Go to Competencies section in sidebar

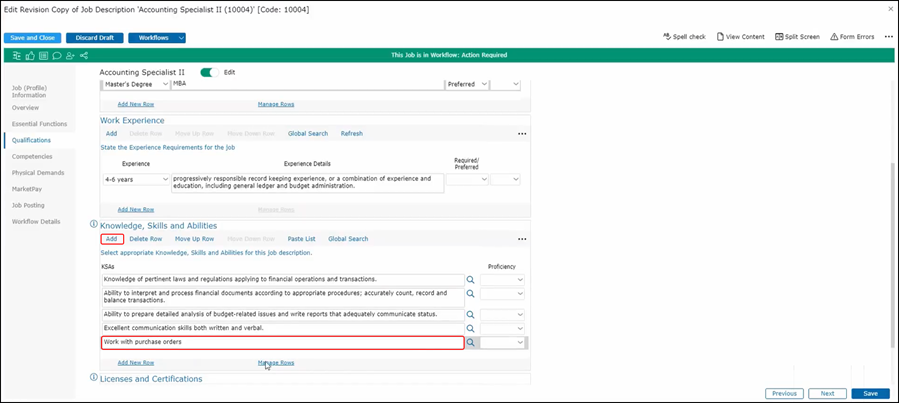coord(35,156)
